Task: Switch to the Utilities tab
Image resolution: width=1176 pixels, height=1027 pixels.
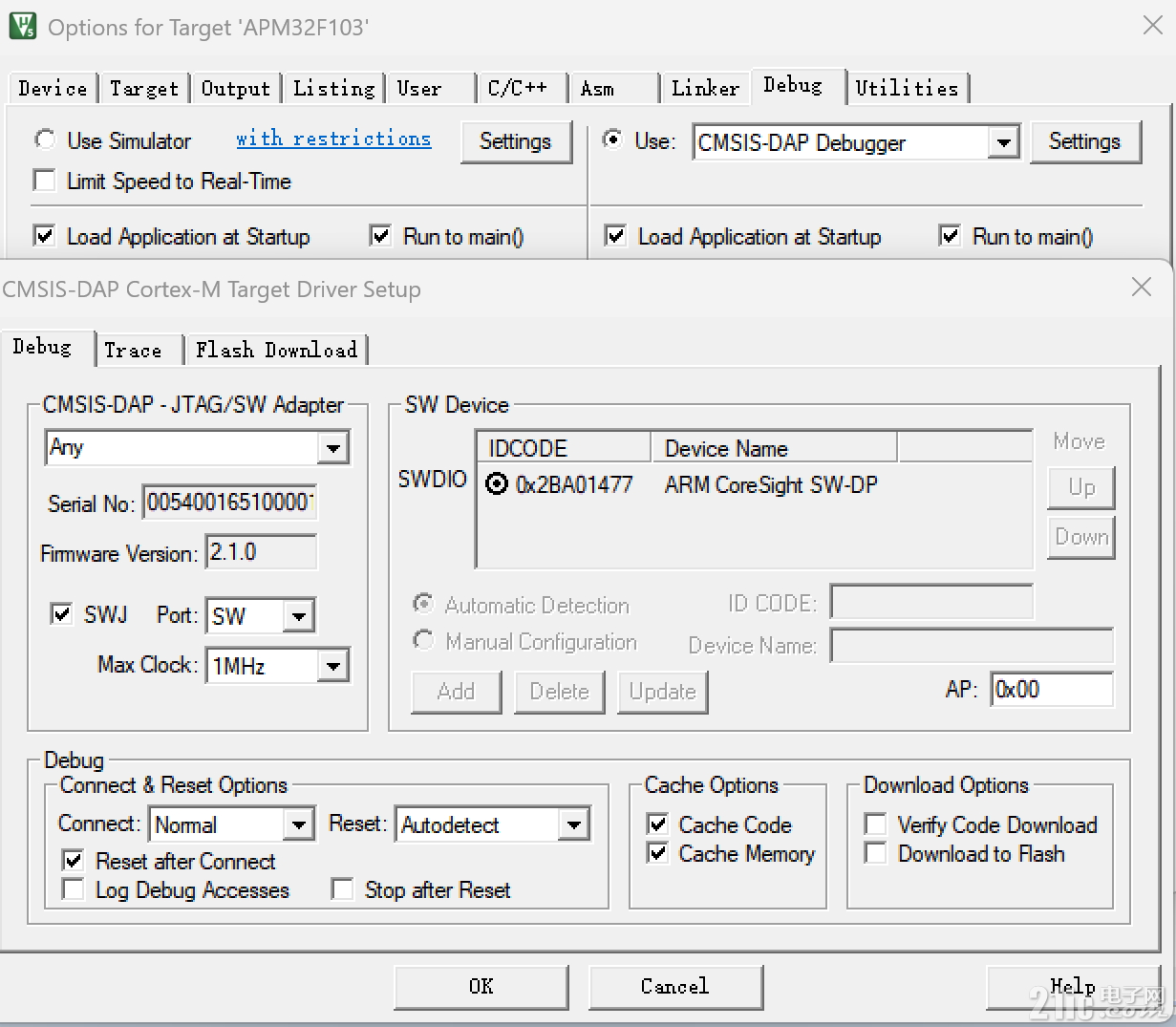Action: click(x=908, y=89)
